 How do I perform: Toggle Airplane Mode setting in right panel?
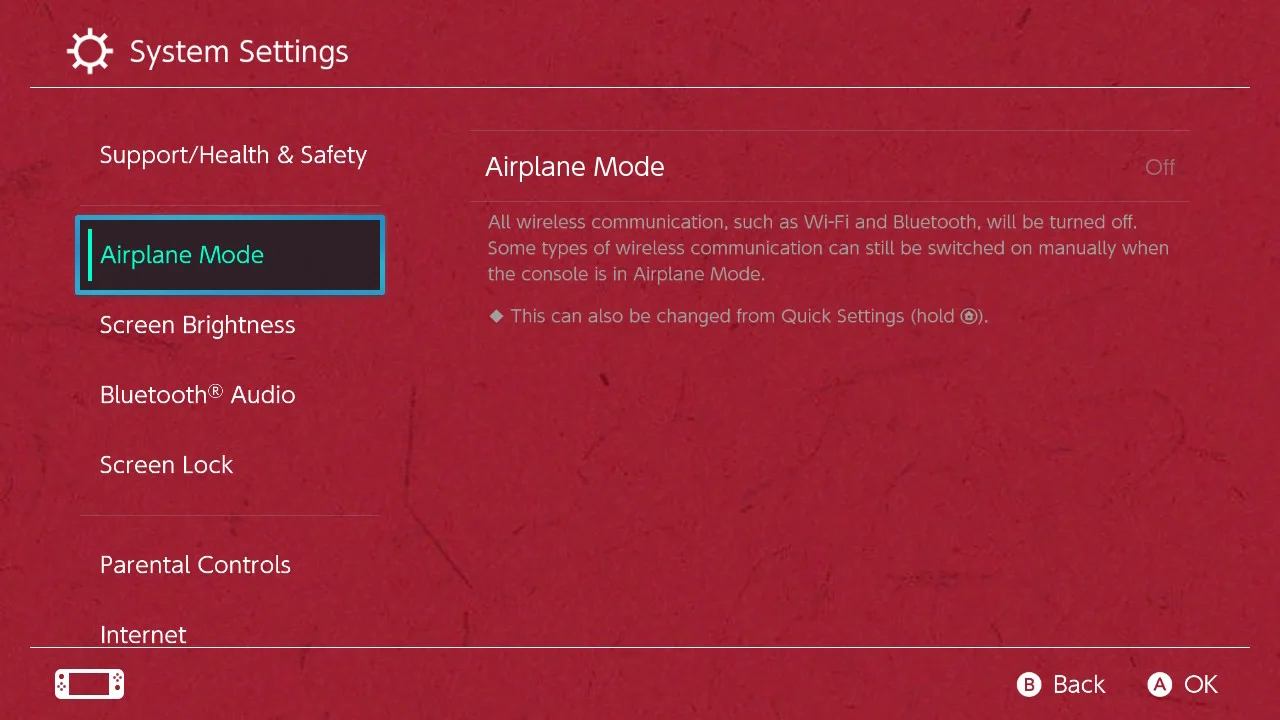(x=830, y=167)
